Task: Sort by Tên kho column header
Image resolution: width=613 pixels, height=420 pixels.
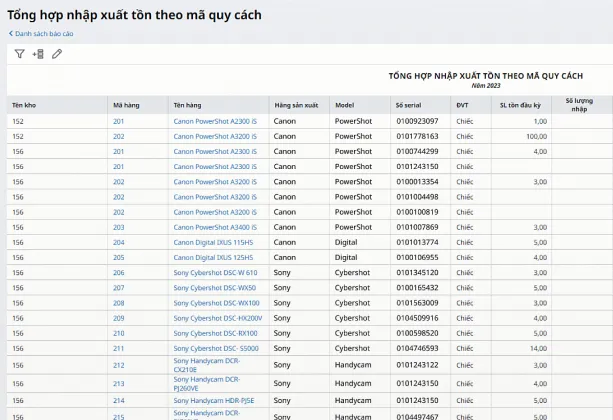Action: click(24, 104)
